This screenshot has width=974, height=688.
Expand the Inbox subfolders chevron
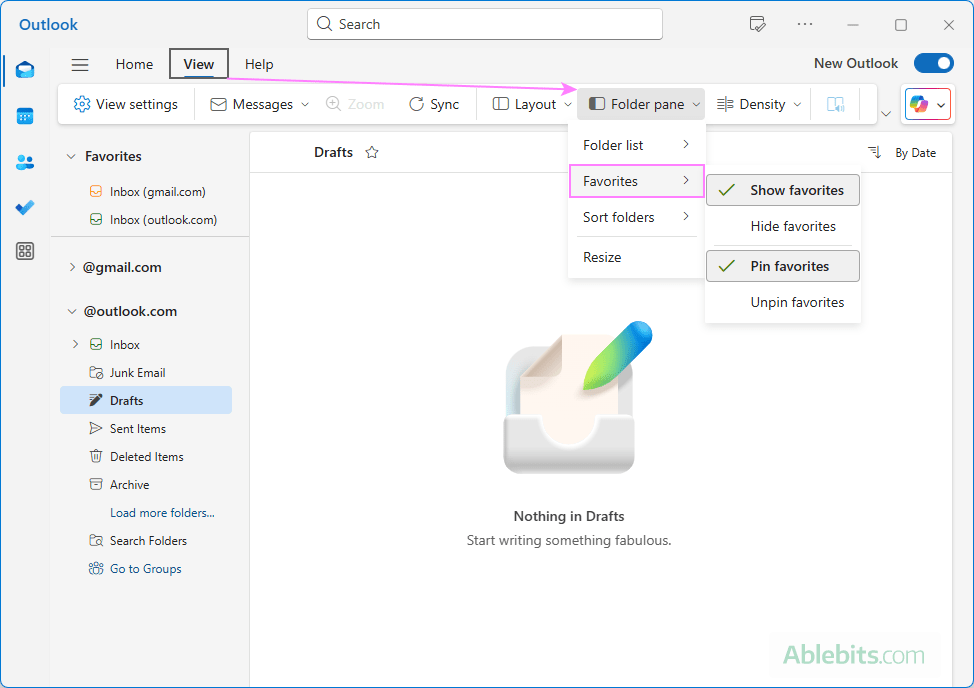click(75, 344)
